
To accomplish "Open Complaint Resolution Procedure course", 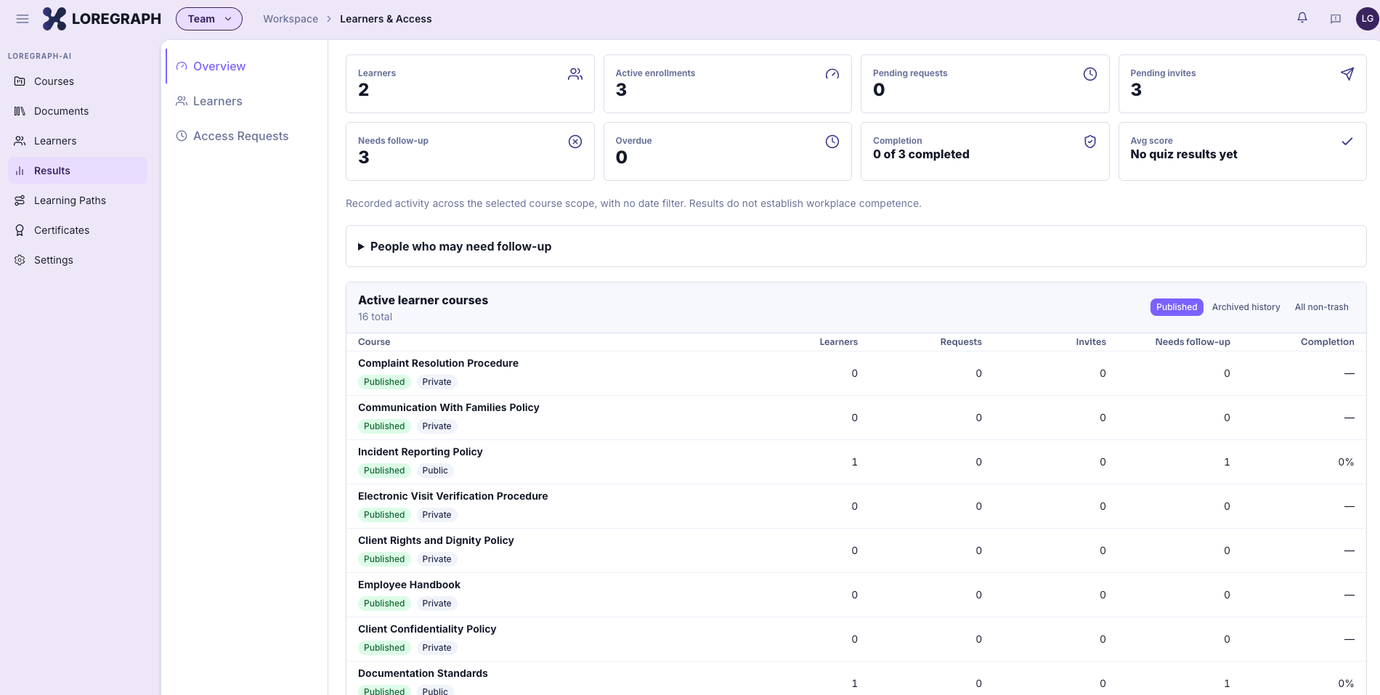I will pyautogui.click(x=438, y=363).
